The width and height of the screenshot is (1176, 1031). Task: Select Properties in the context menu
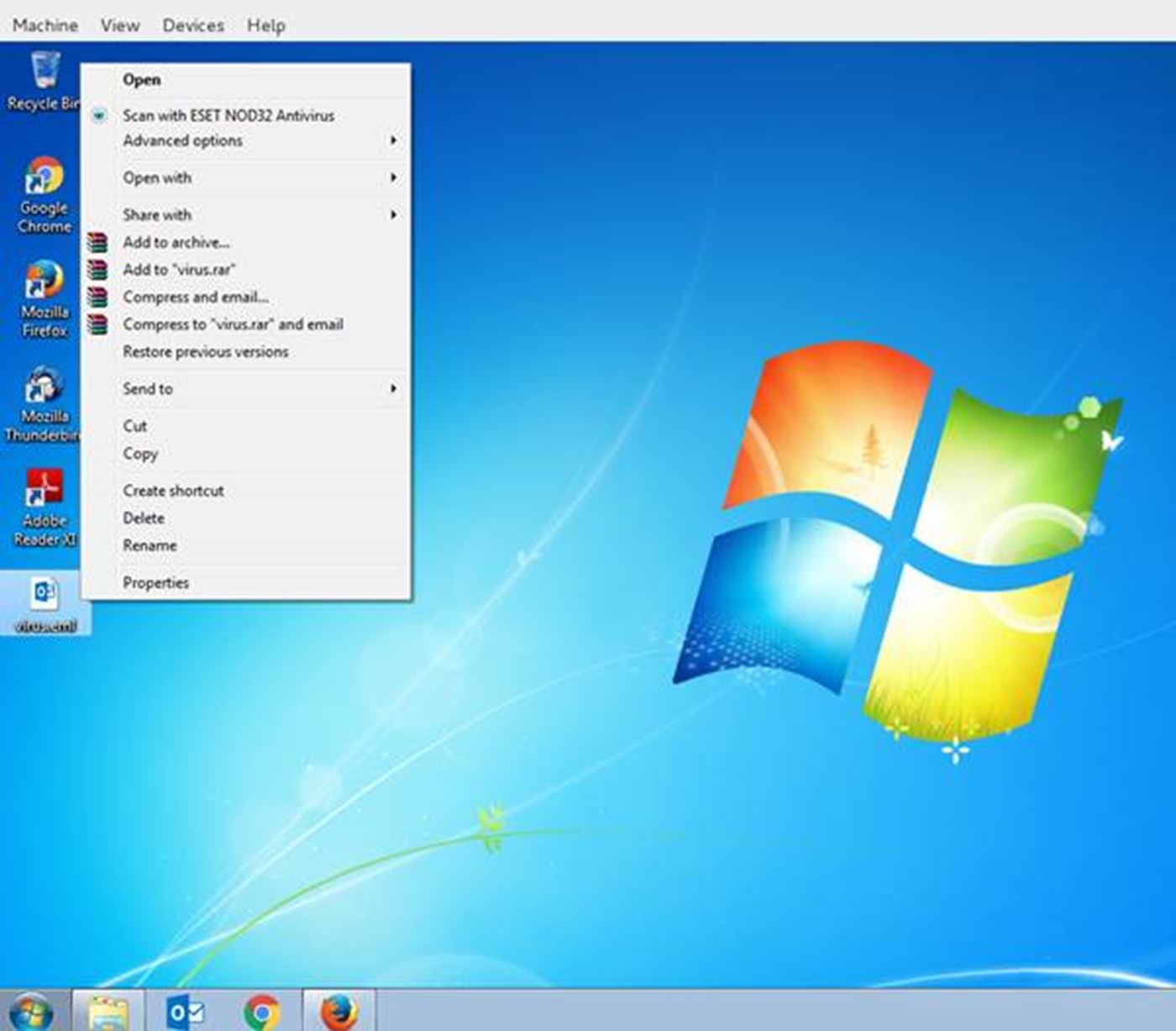(155, 582)
